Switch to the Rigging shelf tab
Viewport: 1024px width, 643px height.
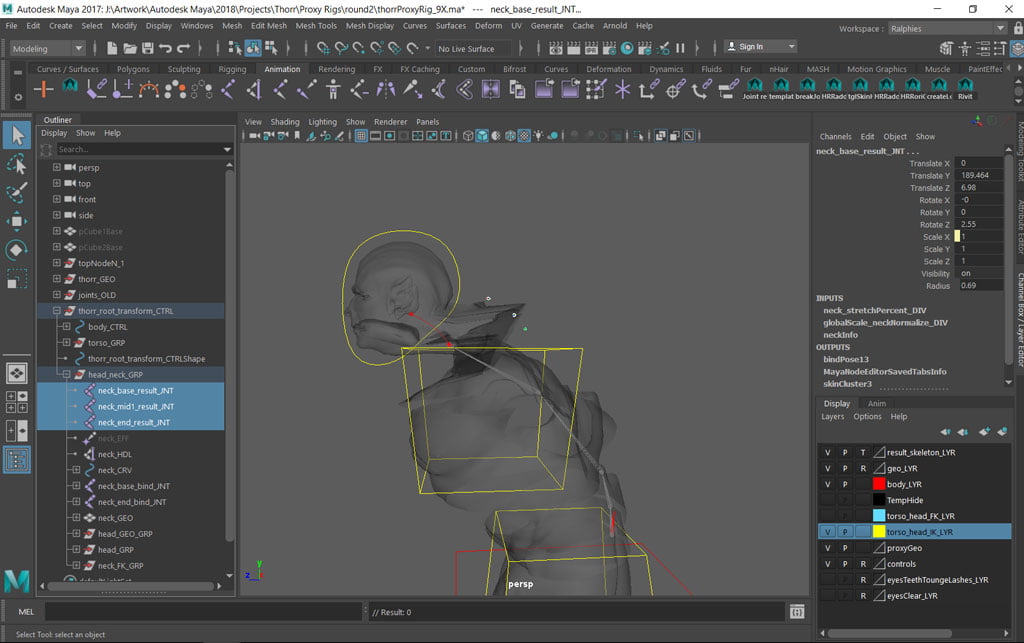[x=232, y=70]
